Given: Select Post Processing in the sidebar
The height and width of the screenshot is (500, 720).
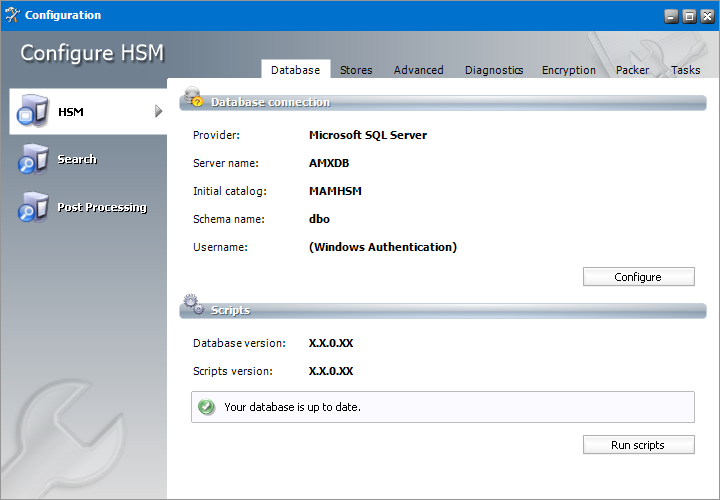Looking at the screenshot, I should pyautogui.click(x=101, y=208).
